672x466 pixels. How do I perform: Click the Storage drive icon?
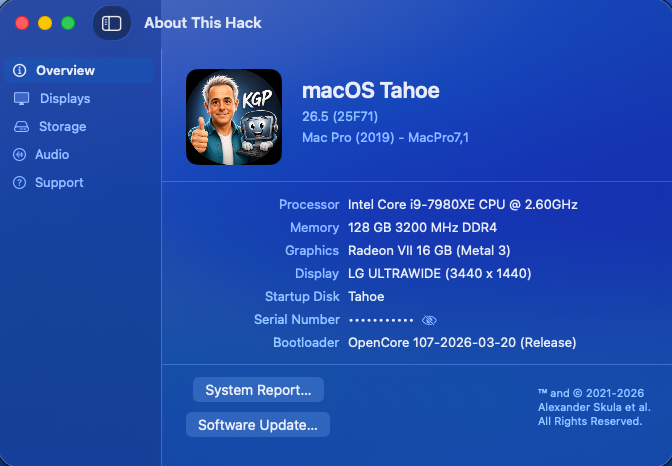pyautogui.click(x=21, y=126)
